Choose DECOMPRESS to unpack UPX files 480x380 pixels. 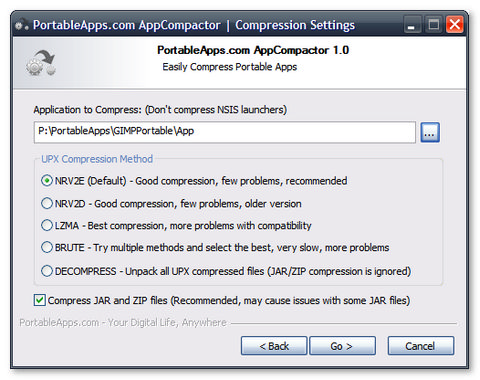(47, 271)
